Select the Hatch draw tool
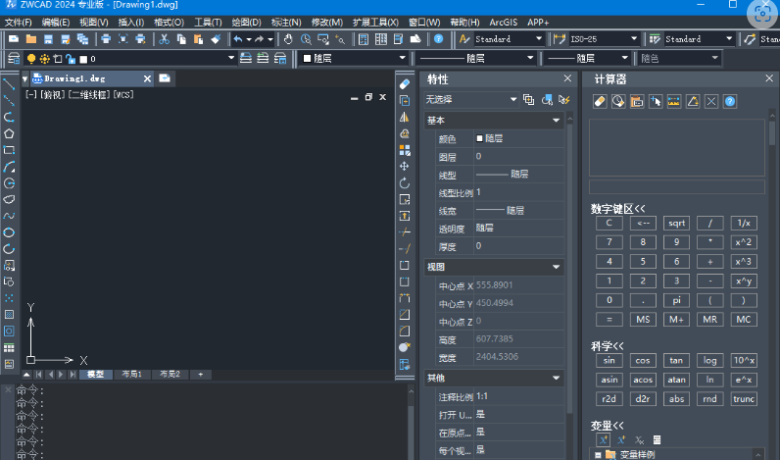Viewport: 780px width, 460px height. click(9, 315)
